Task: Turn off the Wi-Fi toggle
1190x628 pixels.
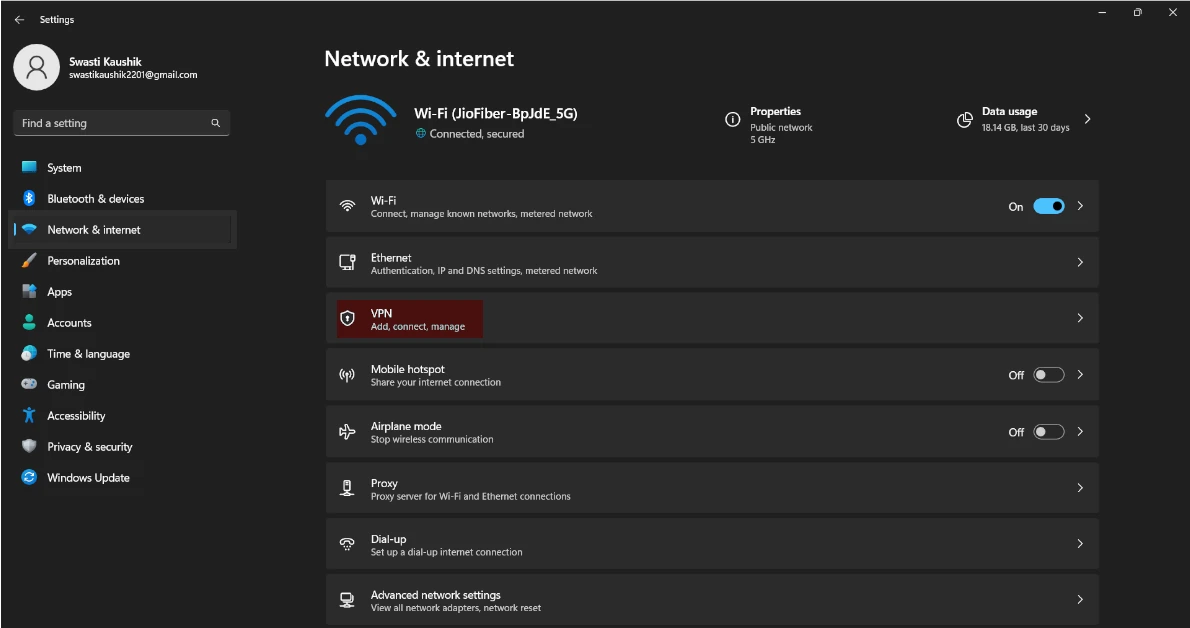Action: pyautogui.click(x=1048, y=206)
